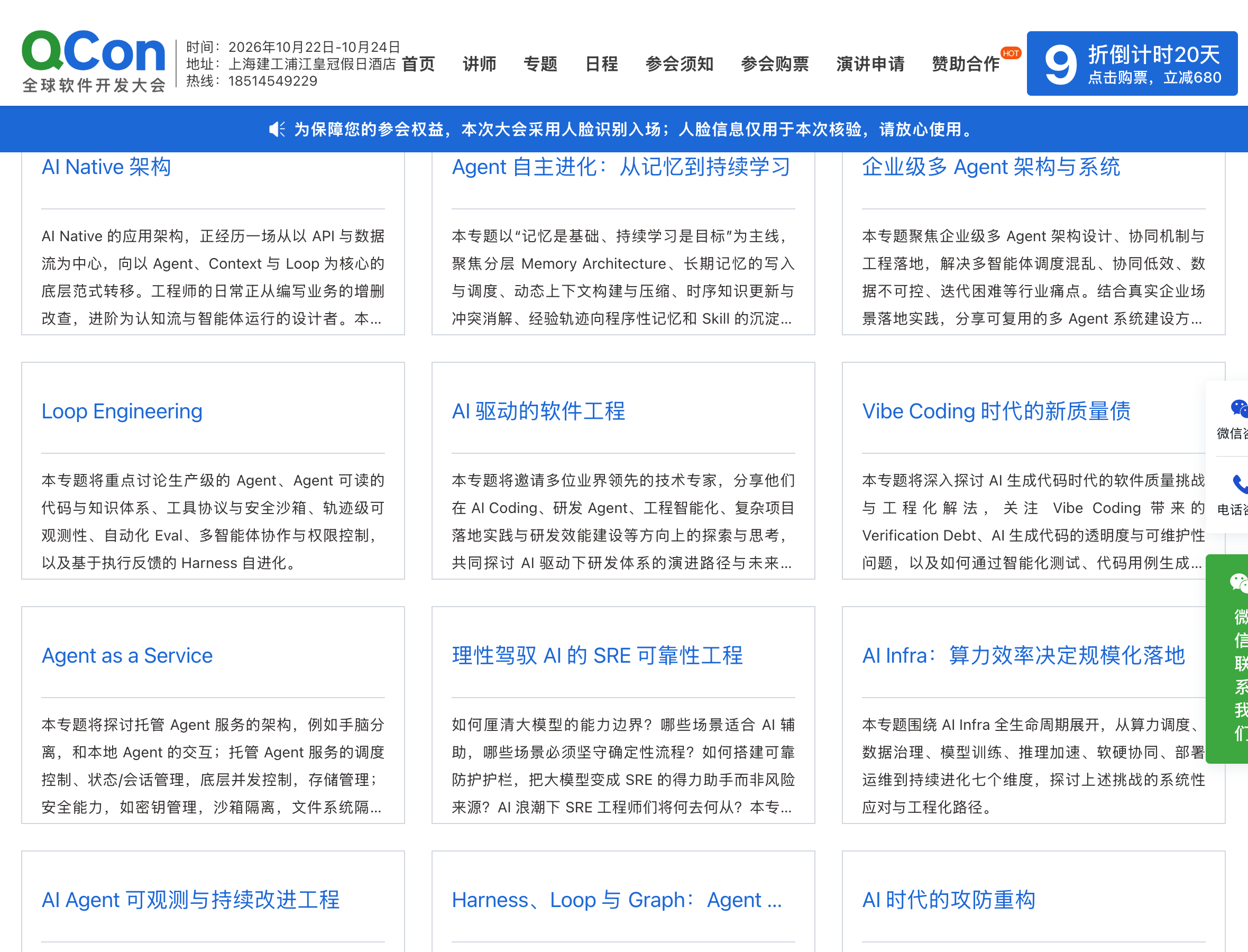Click the hotline number 18514549229
The image size is (1248, 952).
coord(272,81)
